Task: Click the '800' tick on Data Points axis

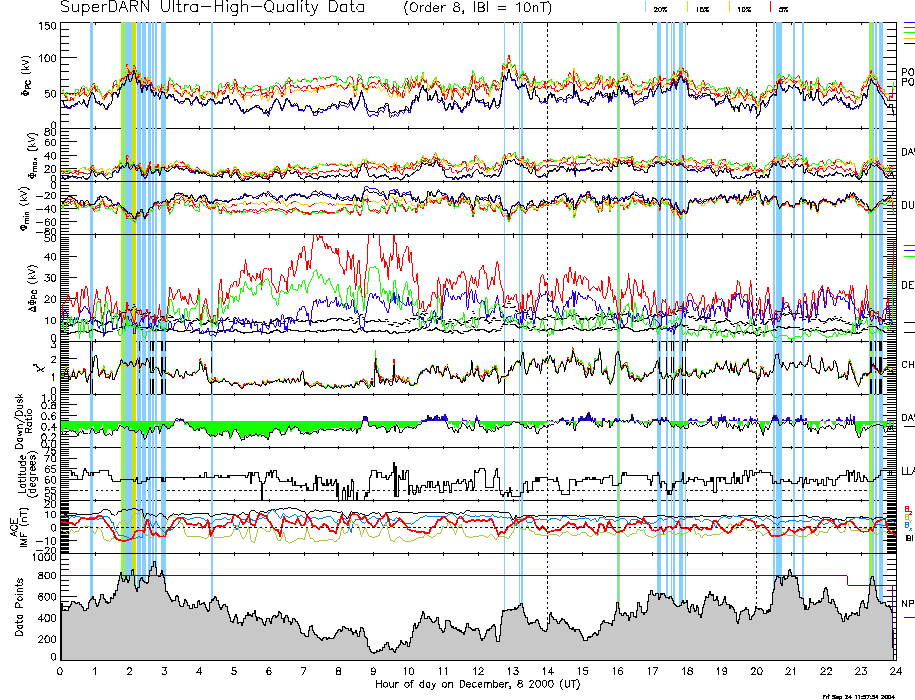Action: 47,576
